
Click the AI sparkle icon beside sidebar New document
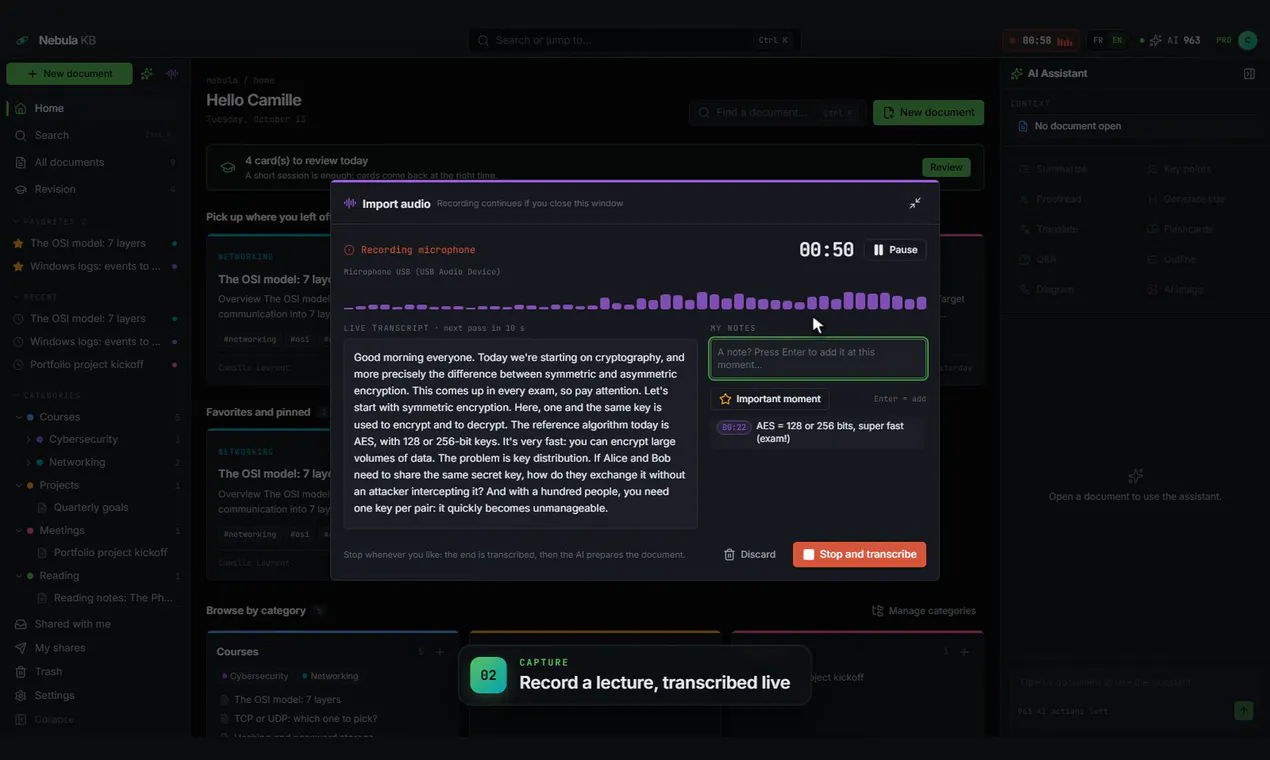point(147,74)
